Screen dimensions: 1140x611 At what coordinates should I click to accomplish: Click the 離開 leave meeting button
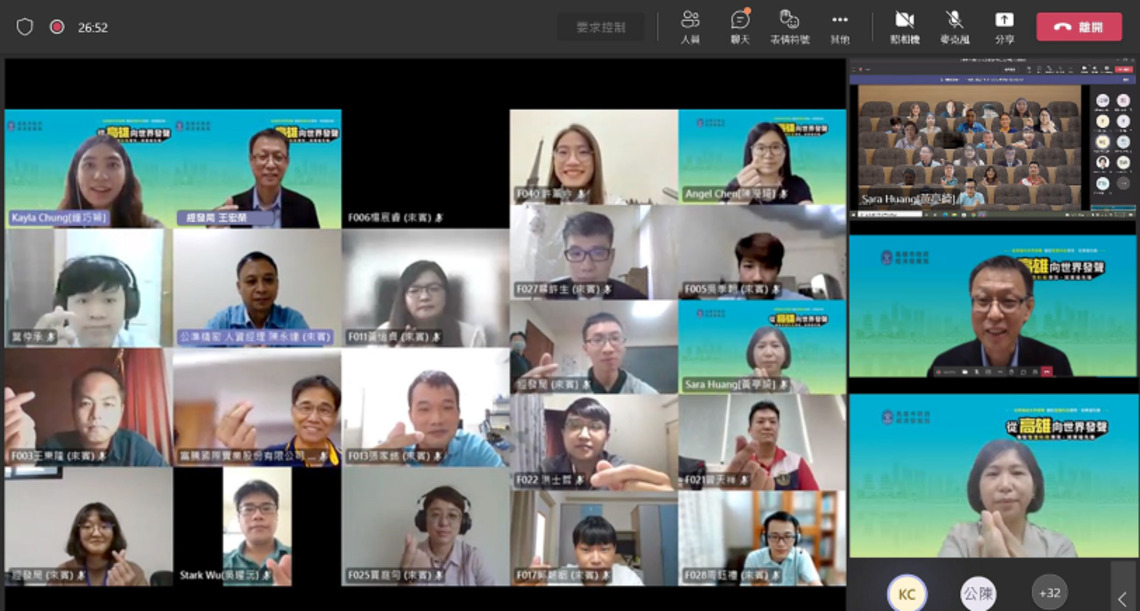point(1079,27)
